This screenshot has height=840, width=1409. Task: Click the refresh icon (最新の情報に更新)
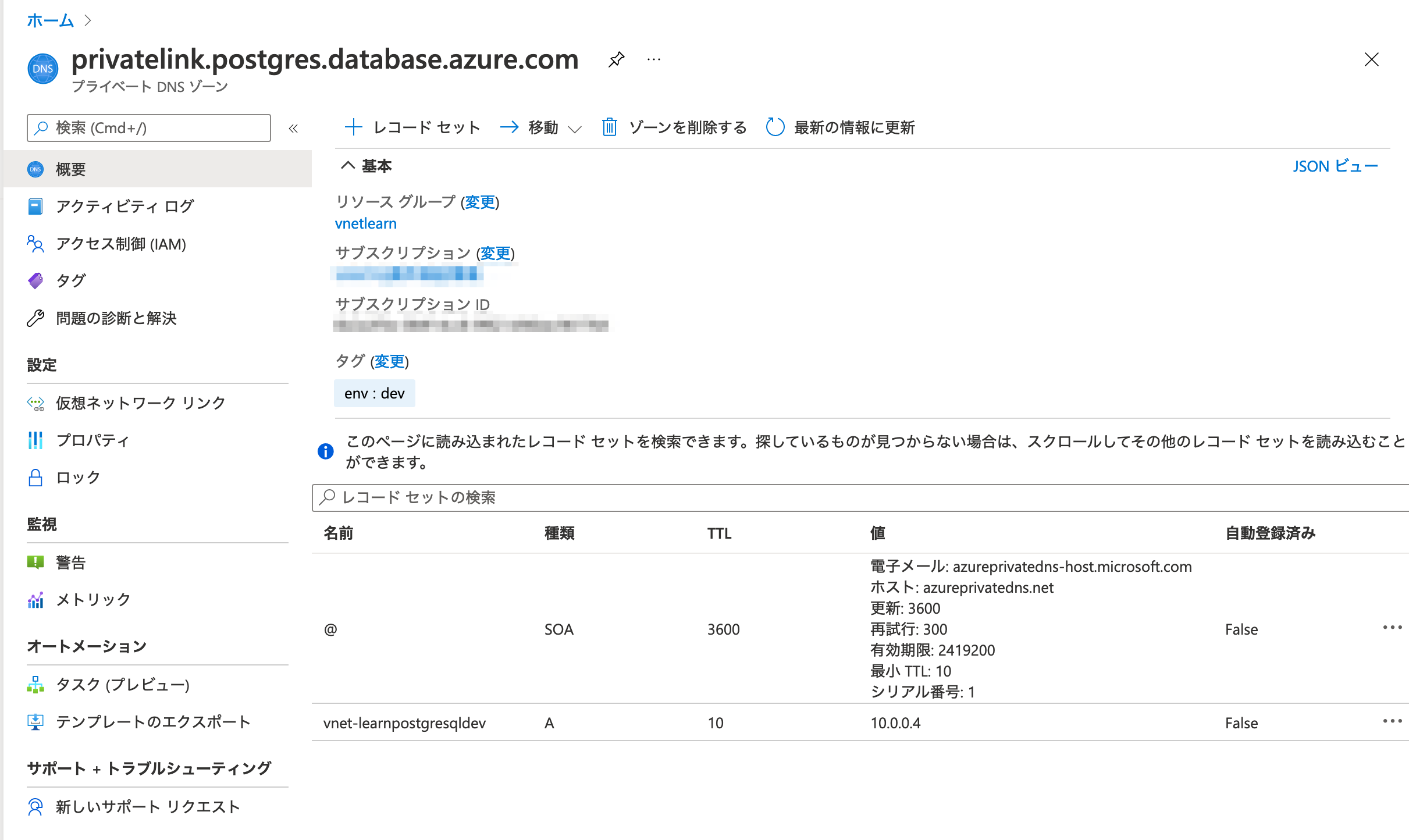coord(775,127)
